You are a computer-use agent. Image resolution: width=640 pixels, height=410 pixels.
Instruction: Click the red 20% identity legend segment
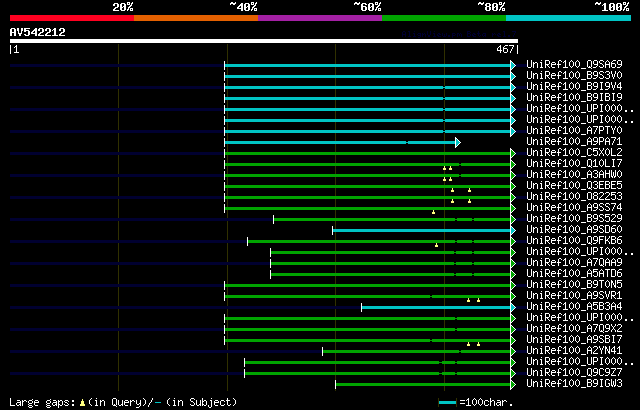(x=72, y=18)
